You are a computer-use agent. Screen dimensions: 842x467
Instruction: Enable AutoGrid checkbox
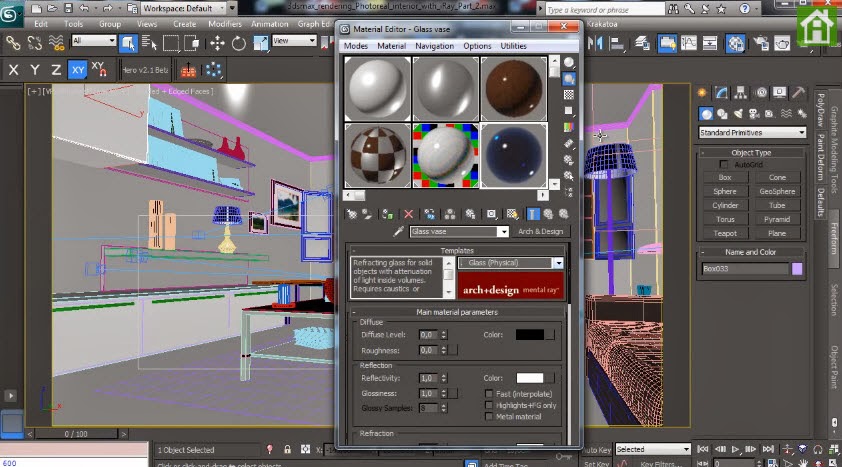pos(724,165)
